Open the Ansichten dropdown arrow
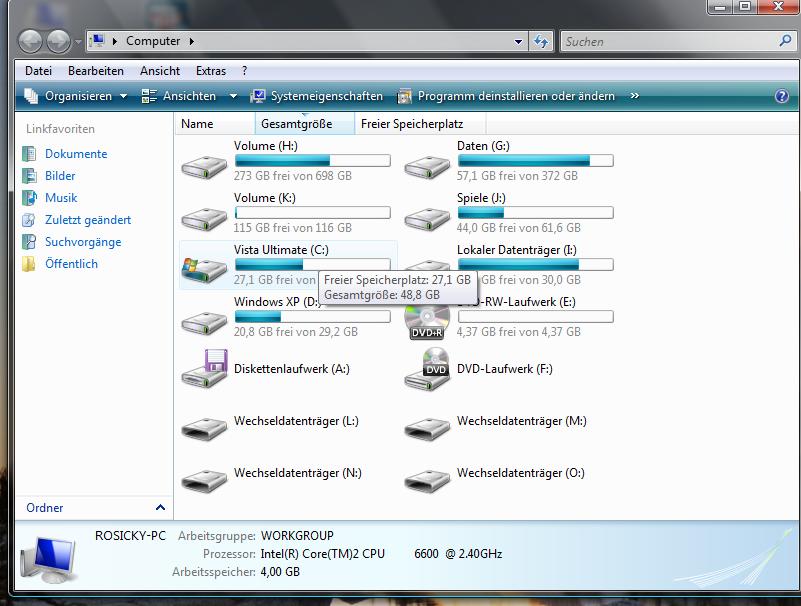Screen dimensions: 801x606 (233, 96)
